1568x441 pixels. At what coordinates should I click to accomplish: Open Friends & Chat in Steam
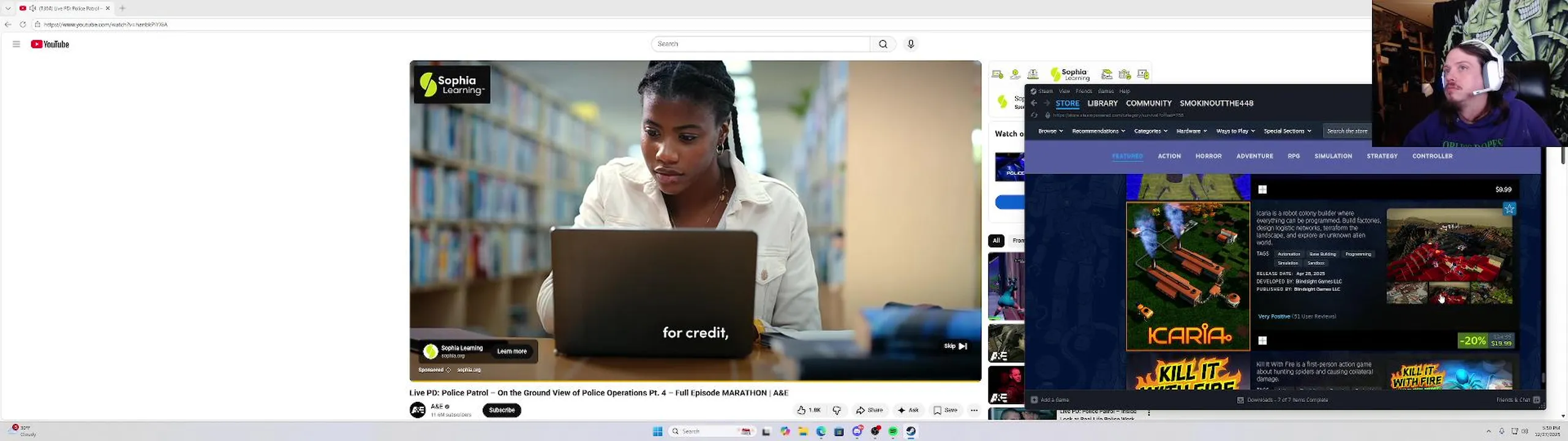1518,400
